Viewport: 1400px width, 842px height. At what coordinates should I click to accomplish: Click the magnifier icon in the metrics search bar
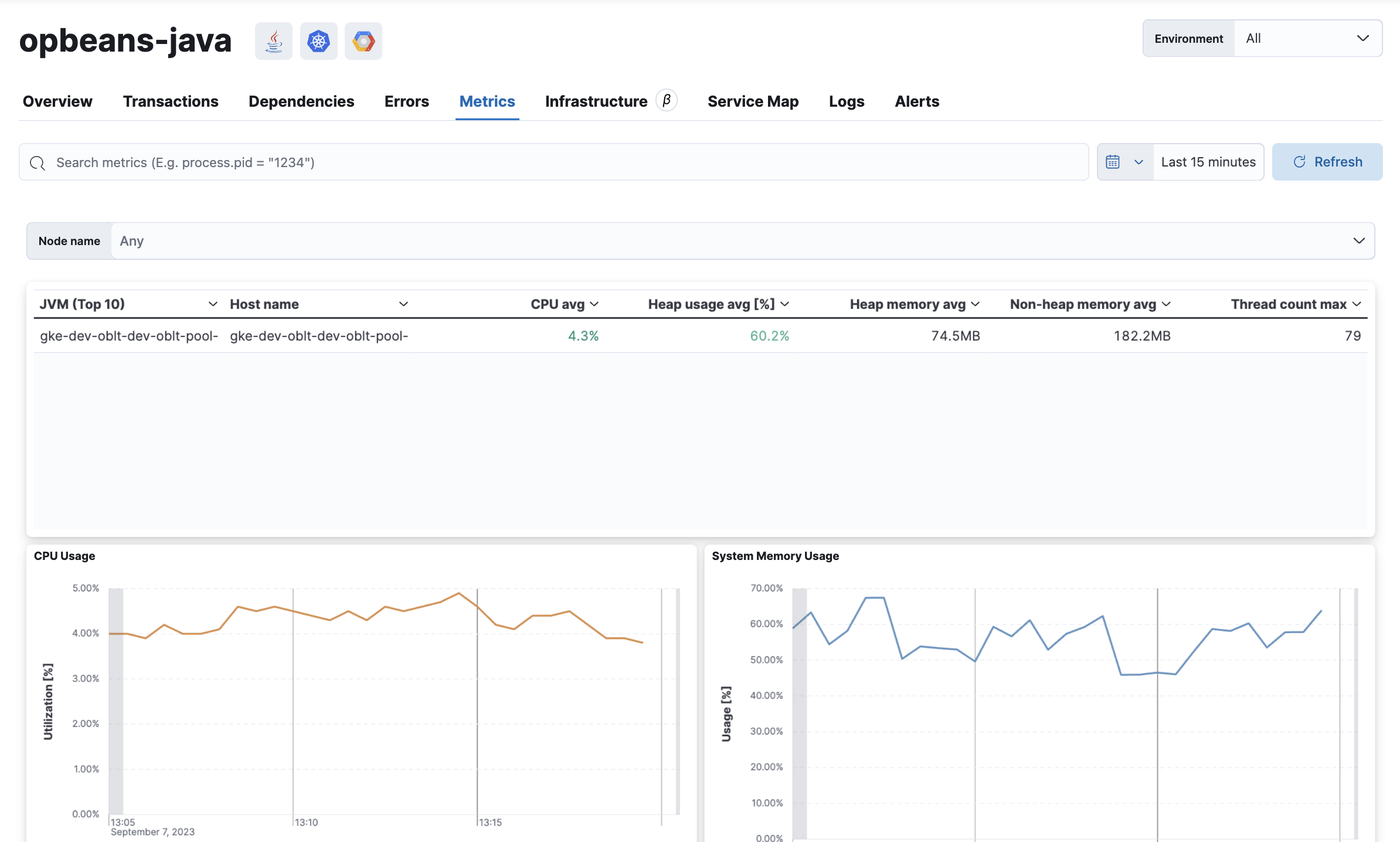click(x=37, y=162)
